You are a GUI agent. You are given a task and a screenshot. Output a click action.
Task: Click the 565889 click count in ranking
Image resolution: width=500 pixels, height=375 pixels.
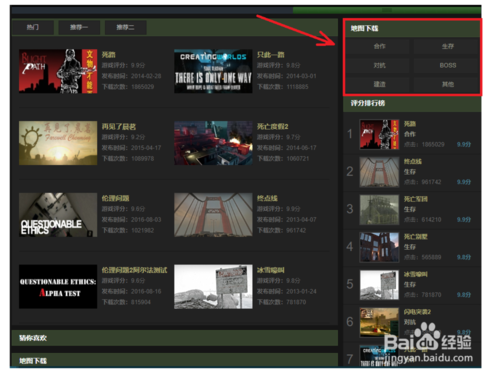(x=431, y=257)
